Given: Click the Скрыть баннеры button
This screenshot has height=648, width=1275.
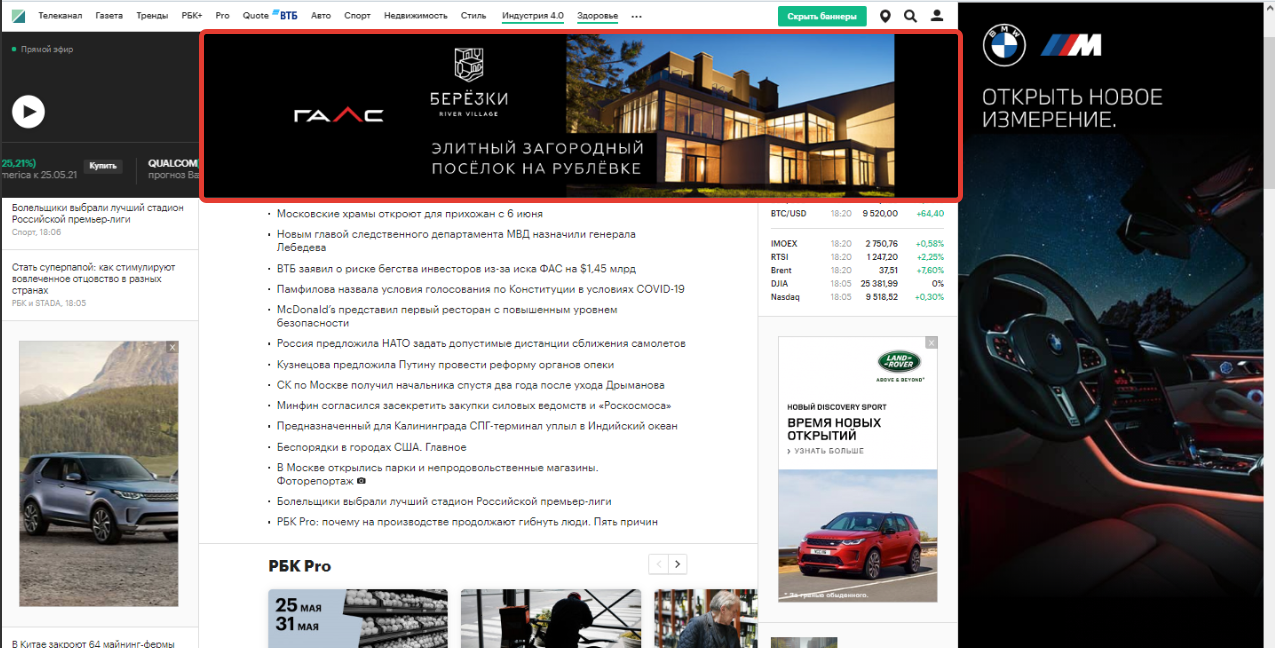Looking at the screenshot, I should 822,16.
